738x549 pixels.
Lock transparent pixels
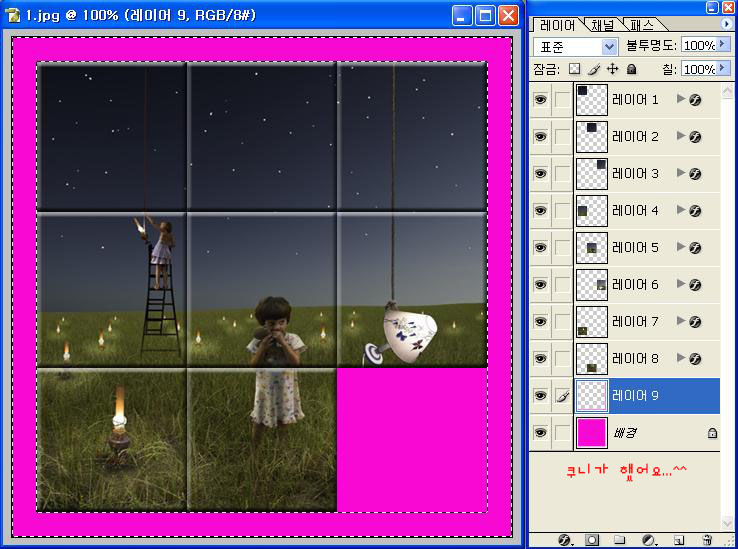574,69
